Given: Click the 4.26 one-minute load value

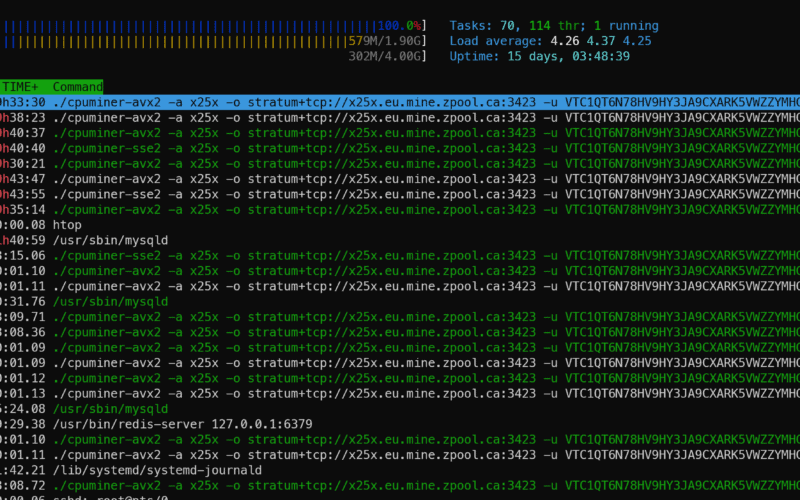Looking at the screenshot, I should (x=564, y=41).
